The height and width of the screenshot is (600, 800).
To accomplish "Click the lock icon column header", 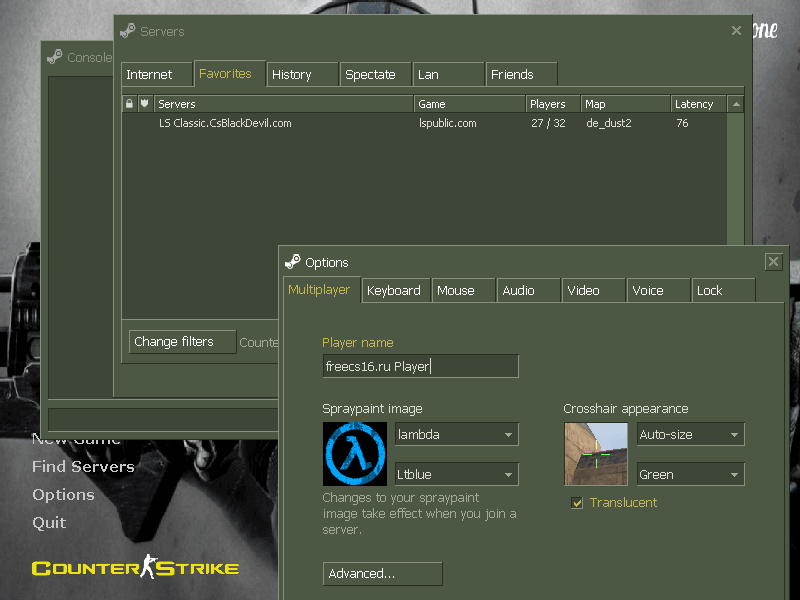I will click(129, 104).
